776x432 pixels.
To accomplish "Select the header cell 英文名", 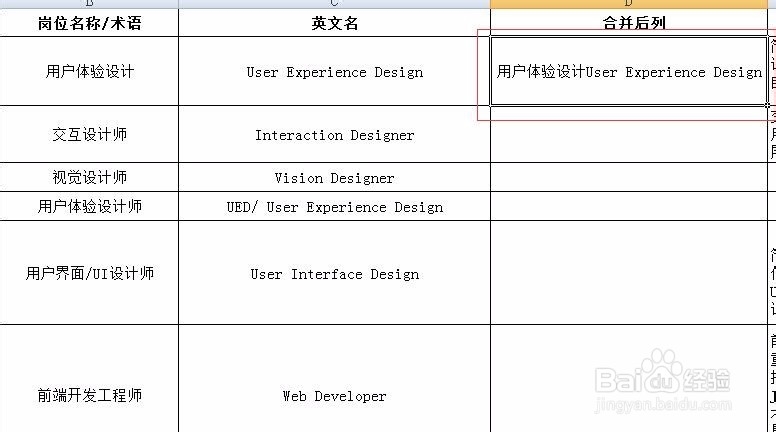I will pyautogui.click(x=335, y=23).
